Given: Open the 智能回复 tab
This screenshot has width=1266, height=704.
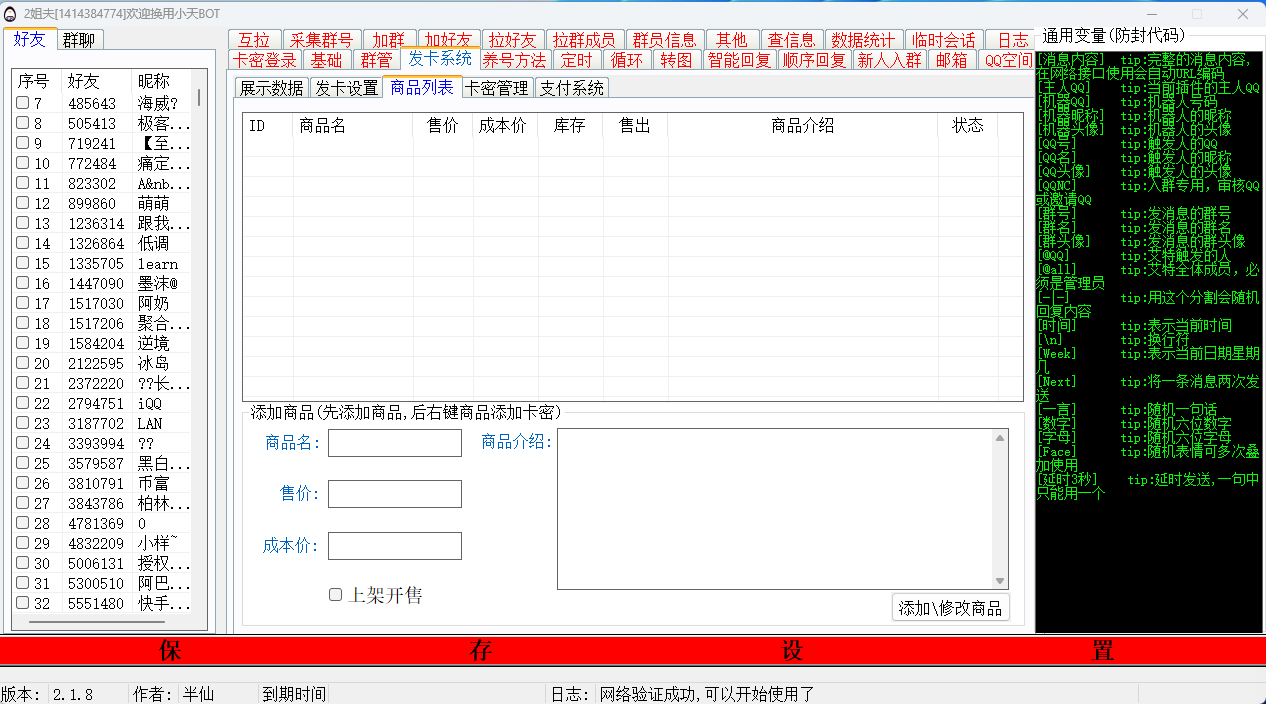Looking at the screenshot, I should (738, 60).
